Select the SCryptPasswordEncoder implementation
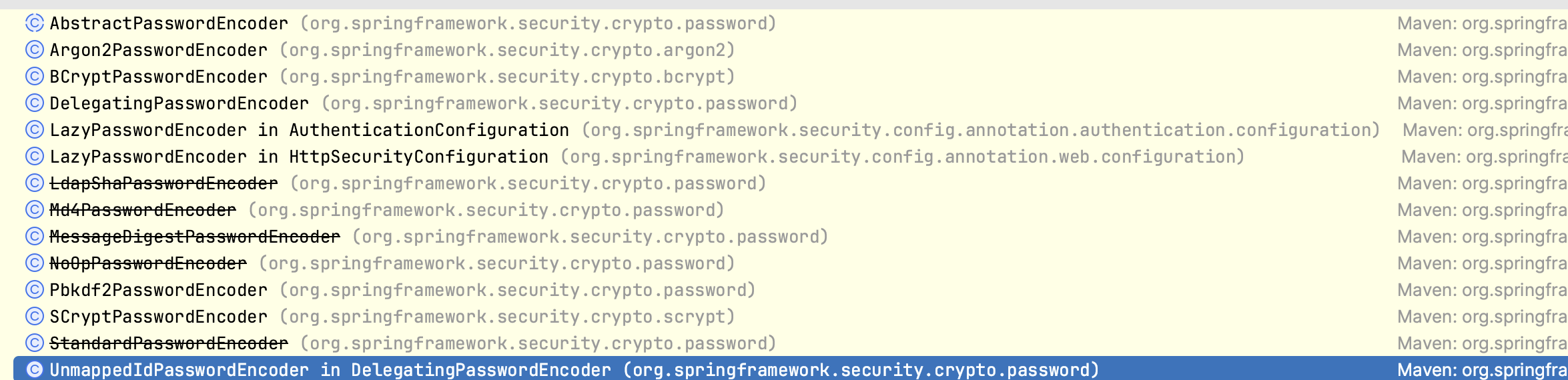The width and height of the screenshot is (1568, 380). pyautogui.click(x=791, y=317)
